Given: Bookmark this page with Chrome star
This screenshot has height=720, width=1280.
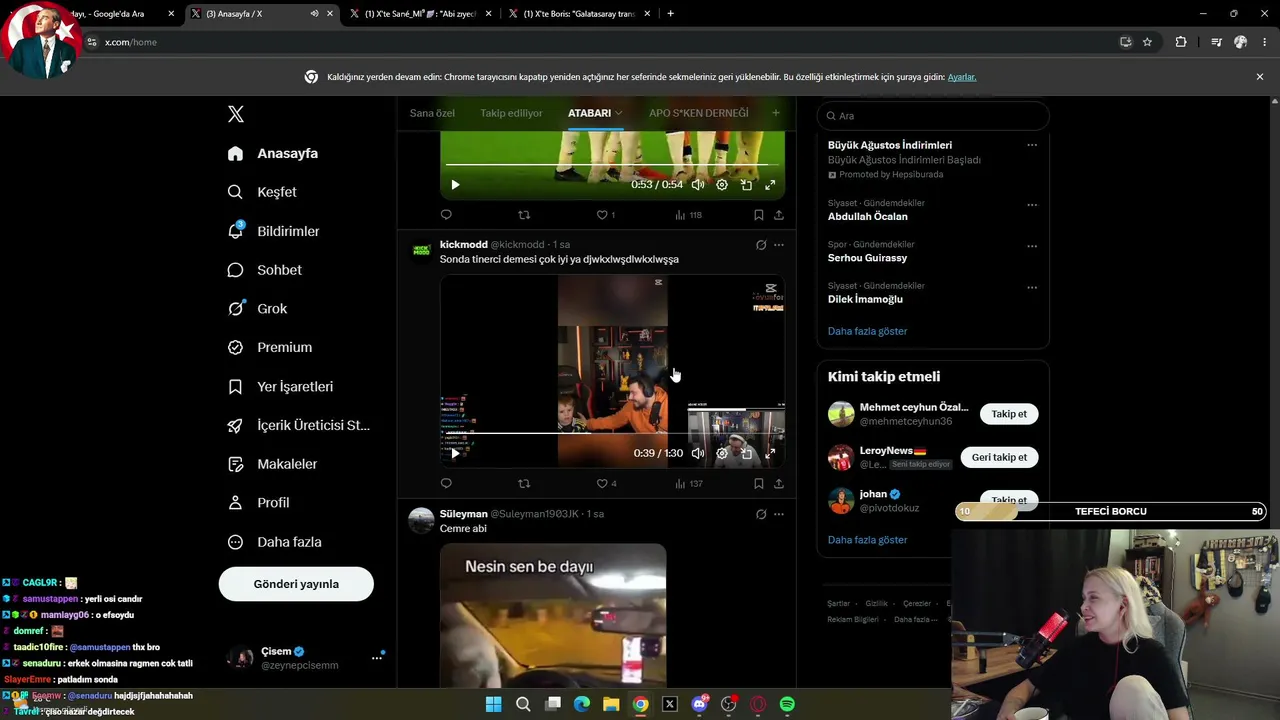Looking at the screenshot, I should click(1147, 42).
